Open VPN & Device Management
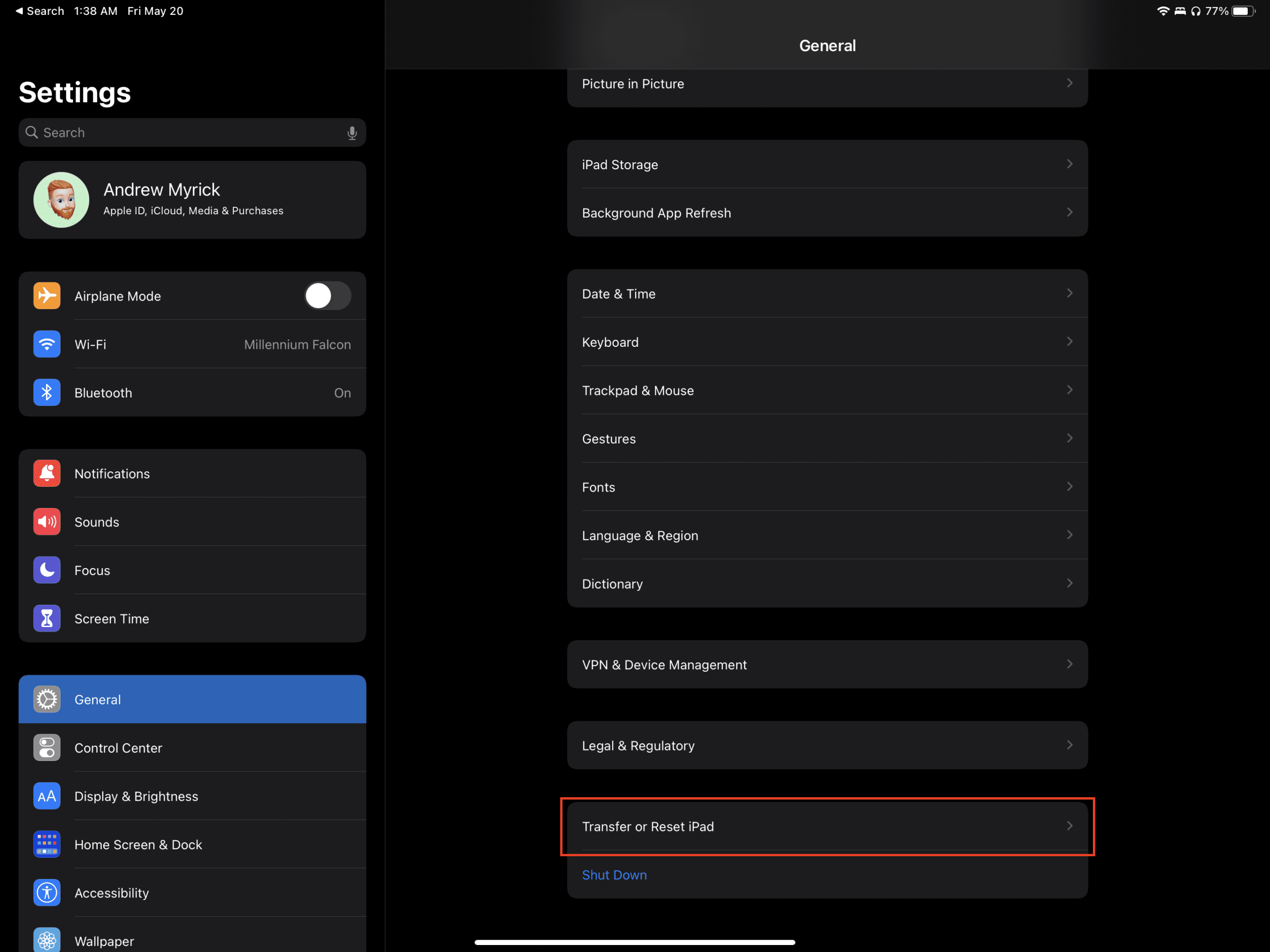The height and width of the screenshot is (952, 1270). click(x=827, y=664)
